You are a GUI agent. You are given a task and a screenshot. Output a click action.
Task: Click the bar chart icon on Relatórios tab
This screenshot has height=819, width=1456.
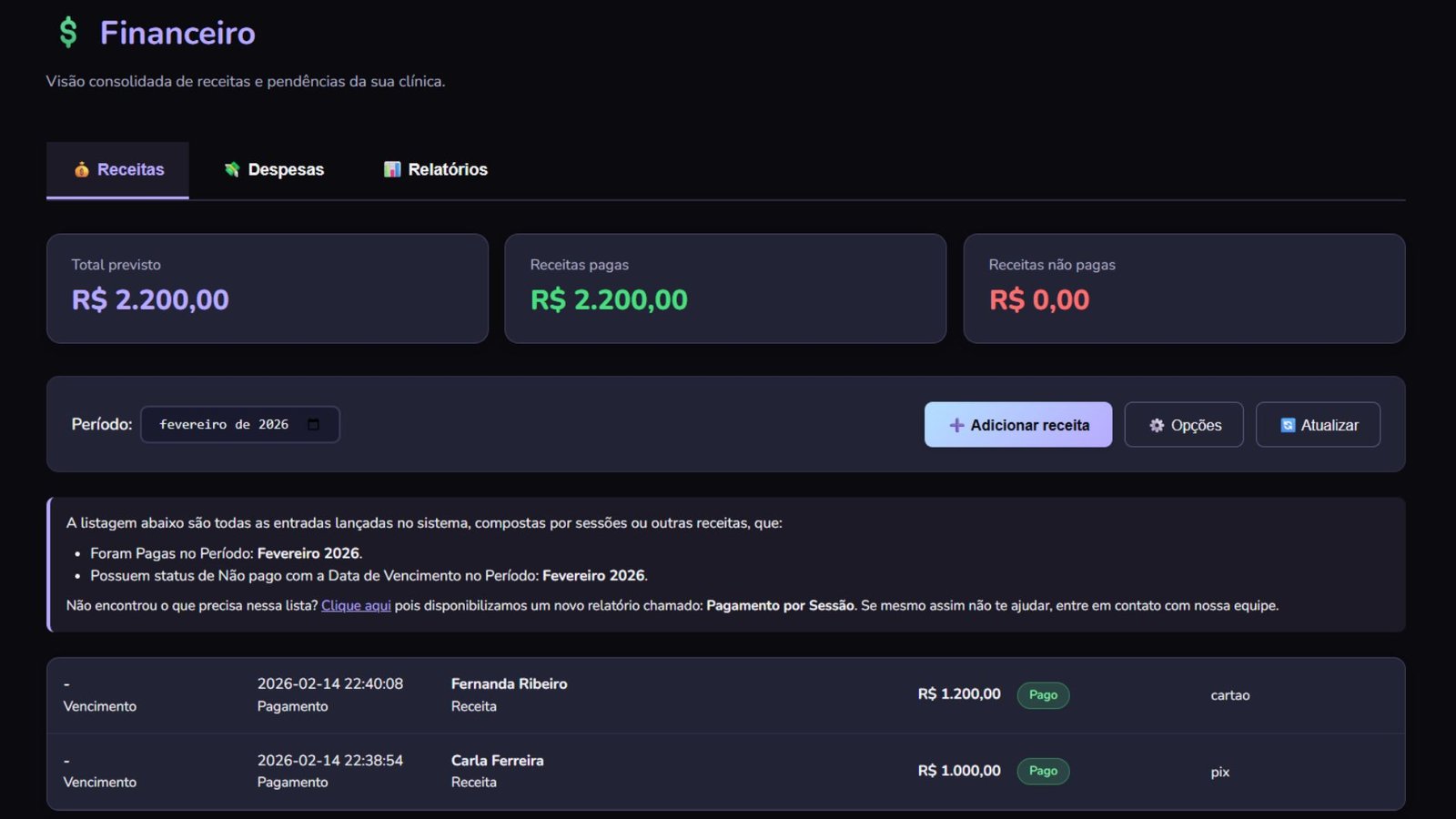point(391,169)
